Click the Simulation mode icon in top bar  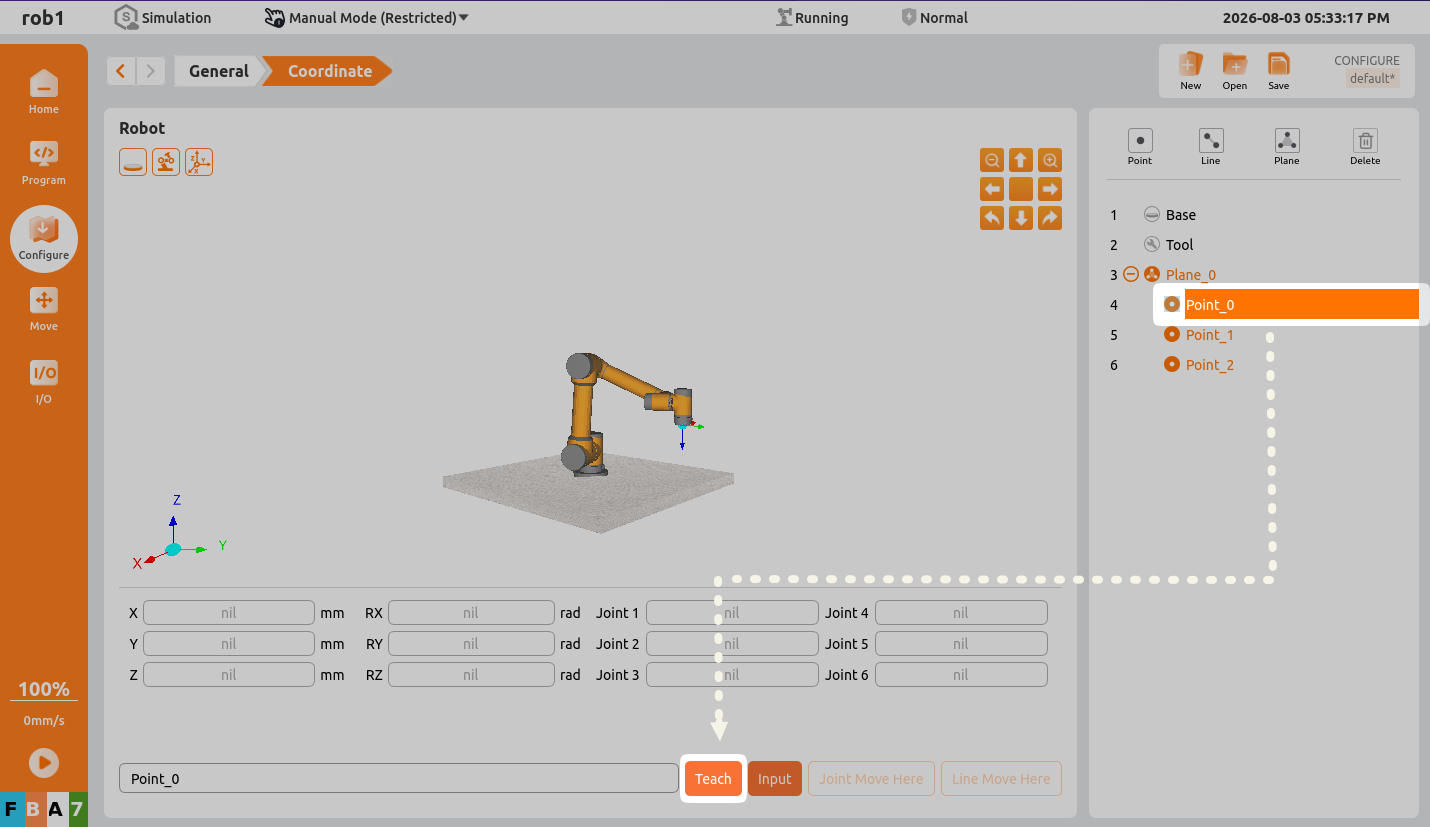click(x=125, y=17)
